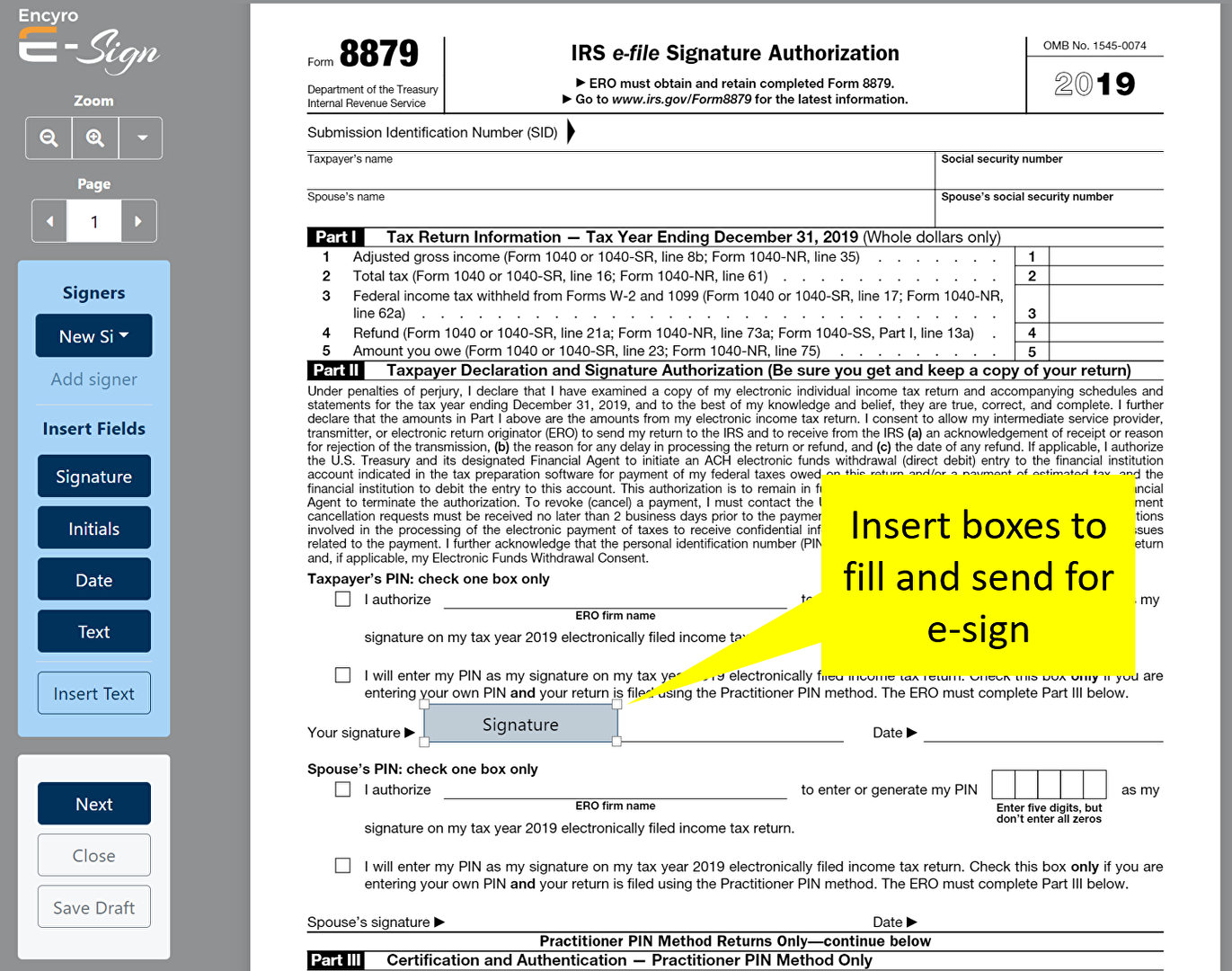
Task: Click the Insert Text button
Action: point(94,693)
